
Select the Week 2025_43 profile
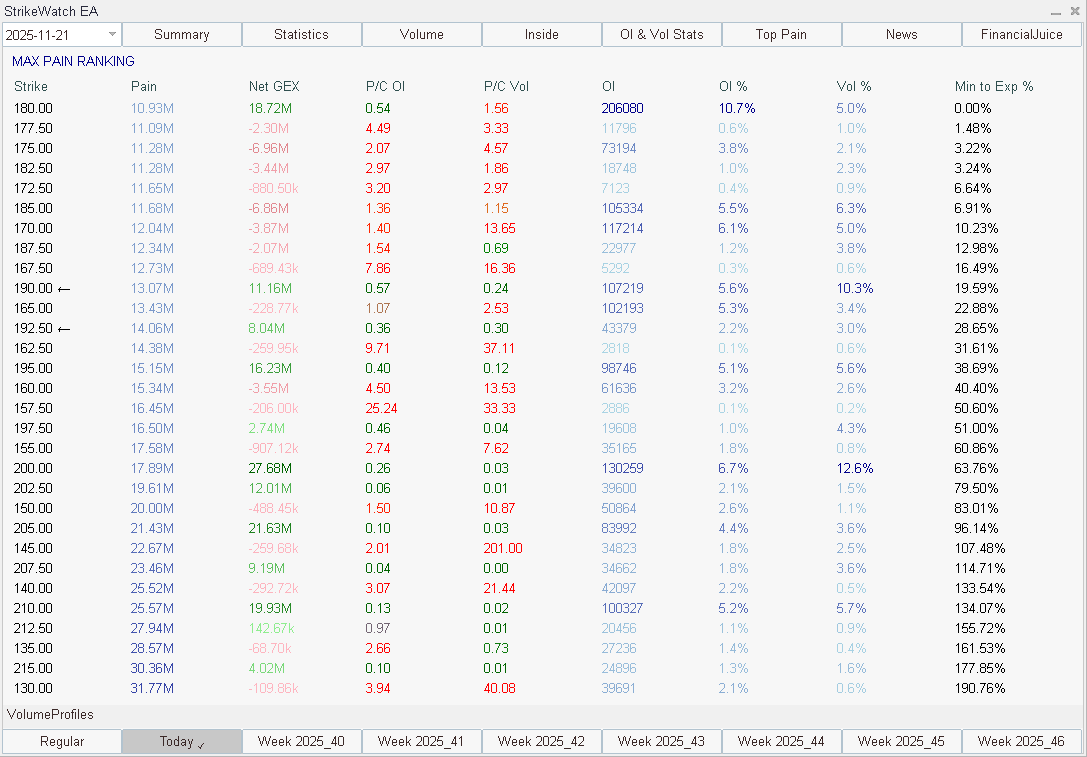pos(661,741)
